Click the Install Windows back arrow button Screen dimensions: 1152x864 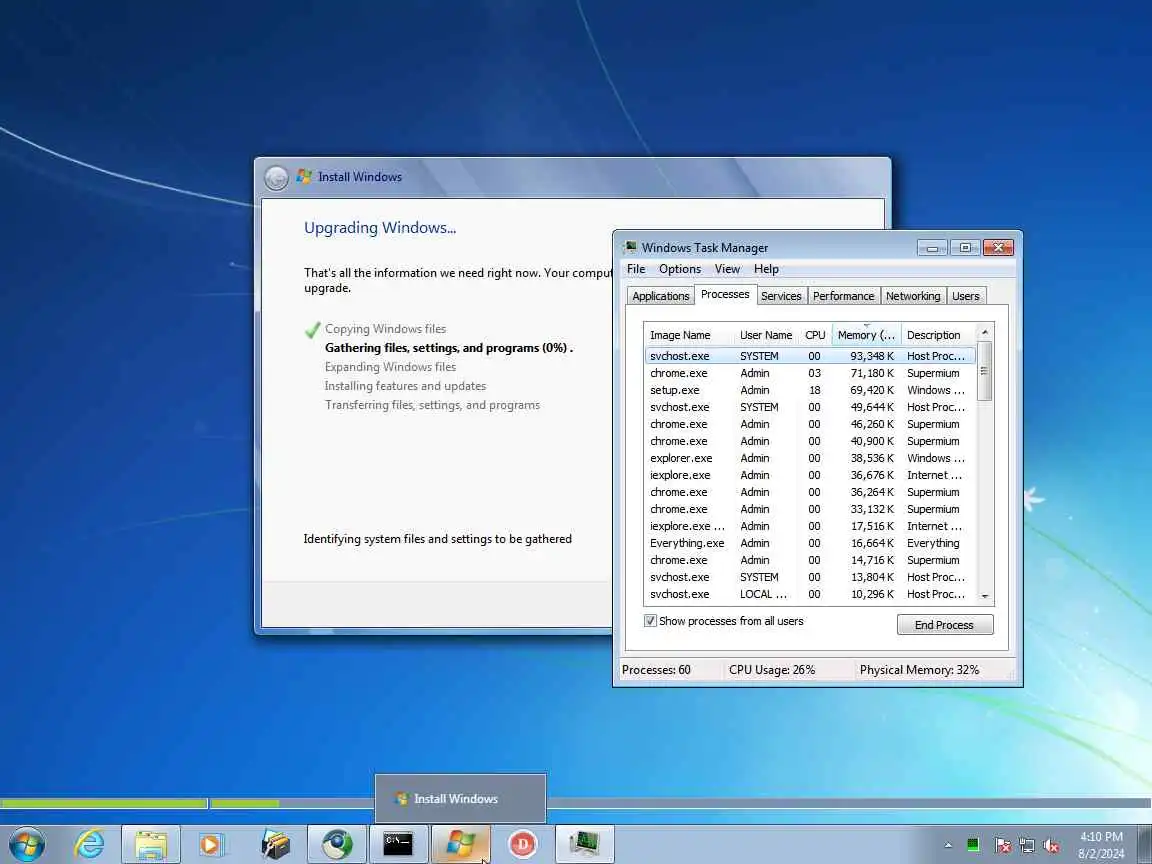276,177
